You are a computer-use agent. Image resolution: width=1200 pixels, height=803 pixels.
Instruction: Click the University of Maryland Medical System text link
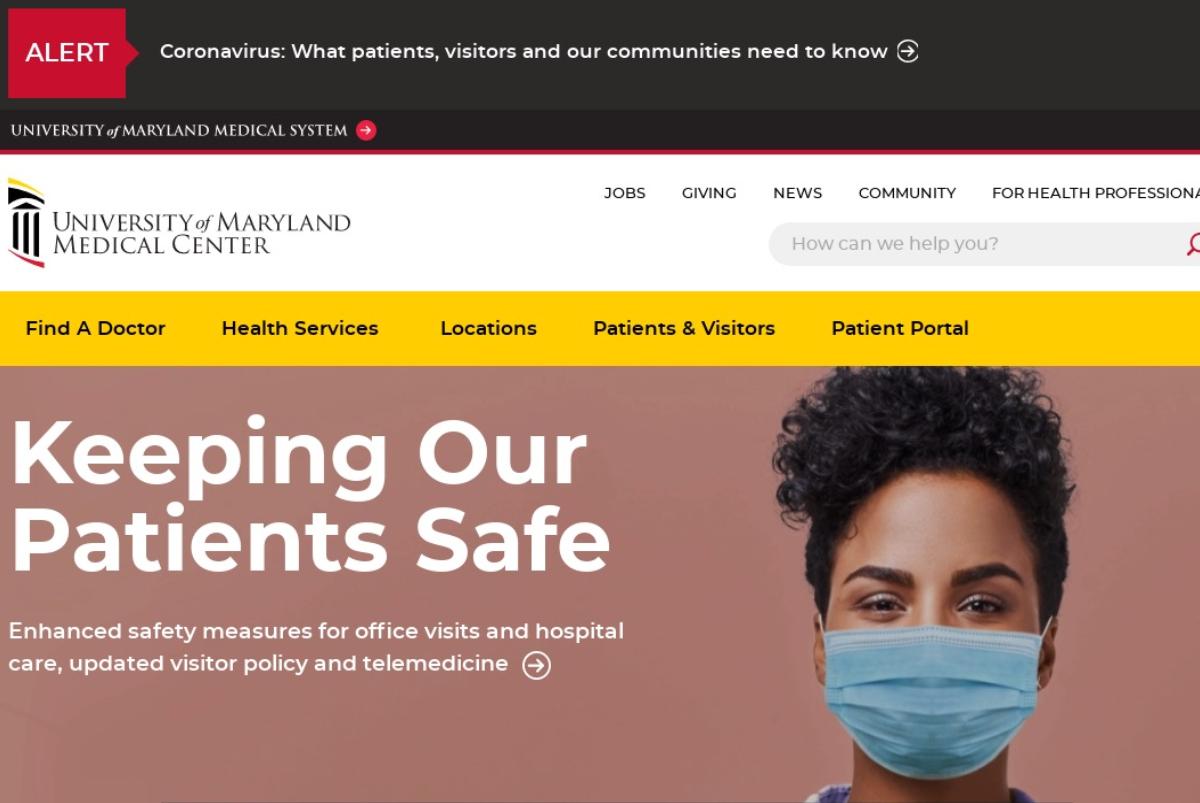click(x=179, y=130)
